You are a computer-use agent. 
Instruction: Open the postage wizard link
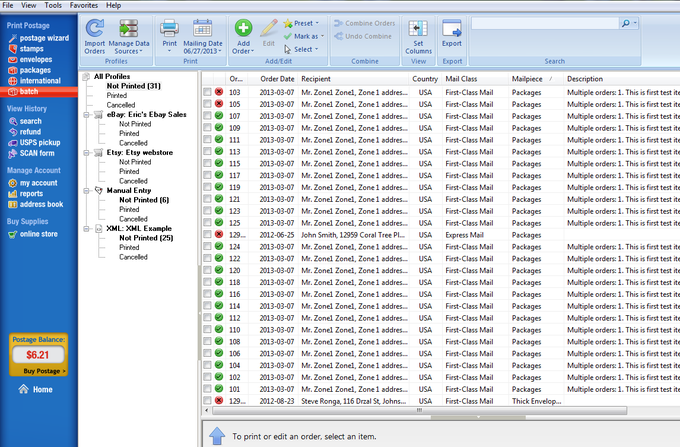tap(45, 37)
